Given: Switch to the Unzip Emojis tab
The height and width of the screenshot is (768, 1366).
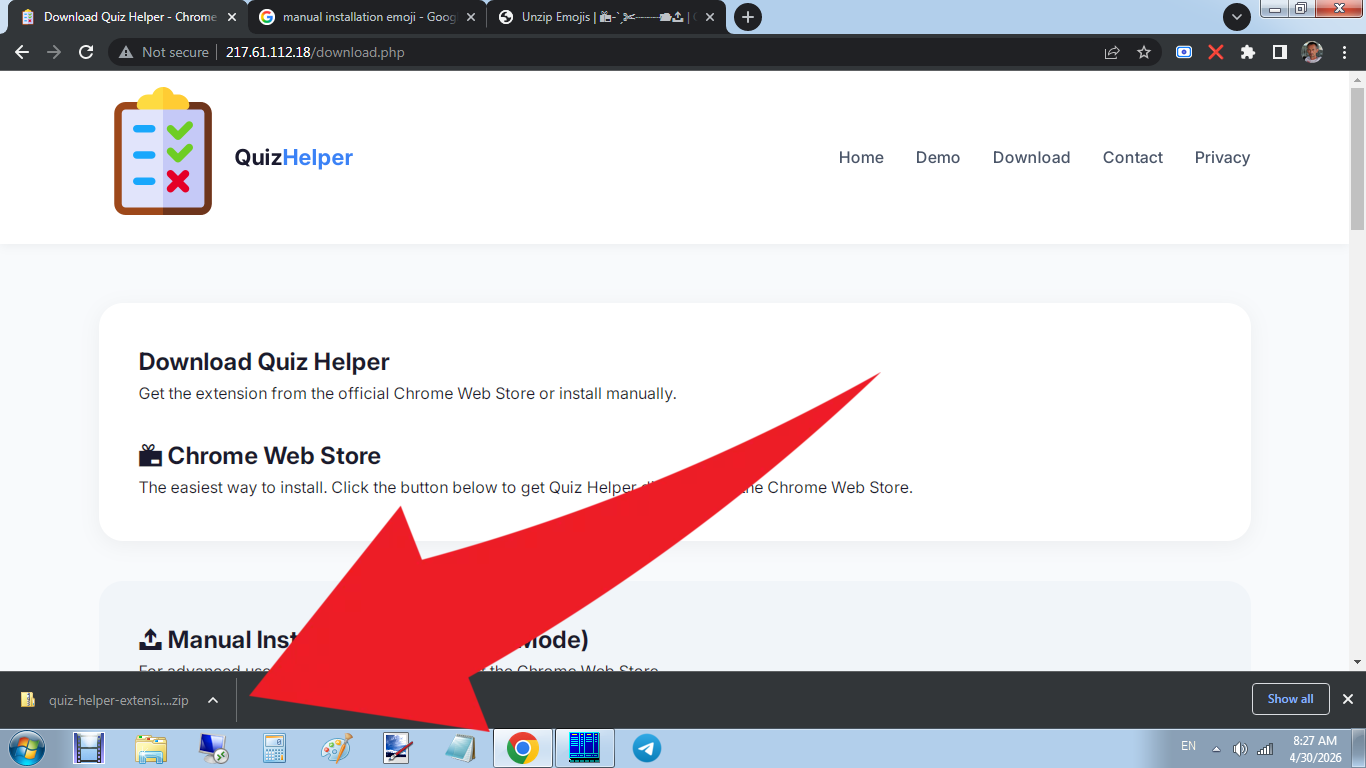Looking at the screenshot, I should 608,17.
